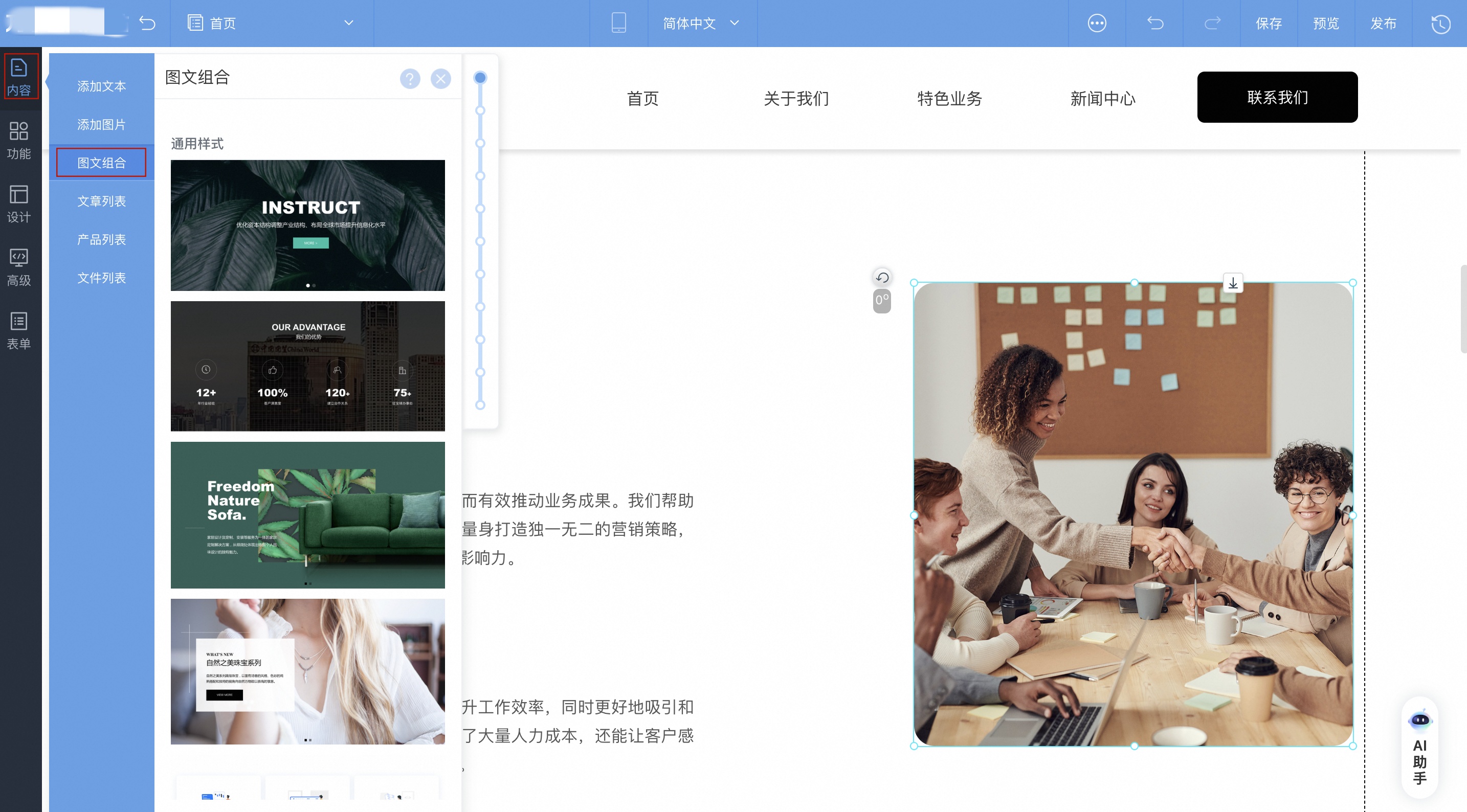This screenshot has height=812, width=1467.
Task: Open the 表单 form sidebar panel
Action: [x=19, y=330]
